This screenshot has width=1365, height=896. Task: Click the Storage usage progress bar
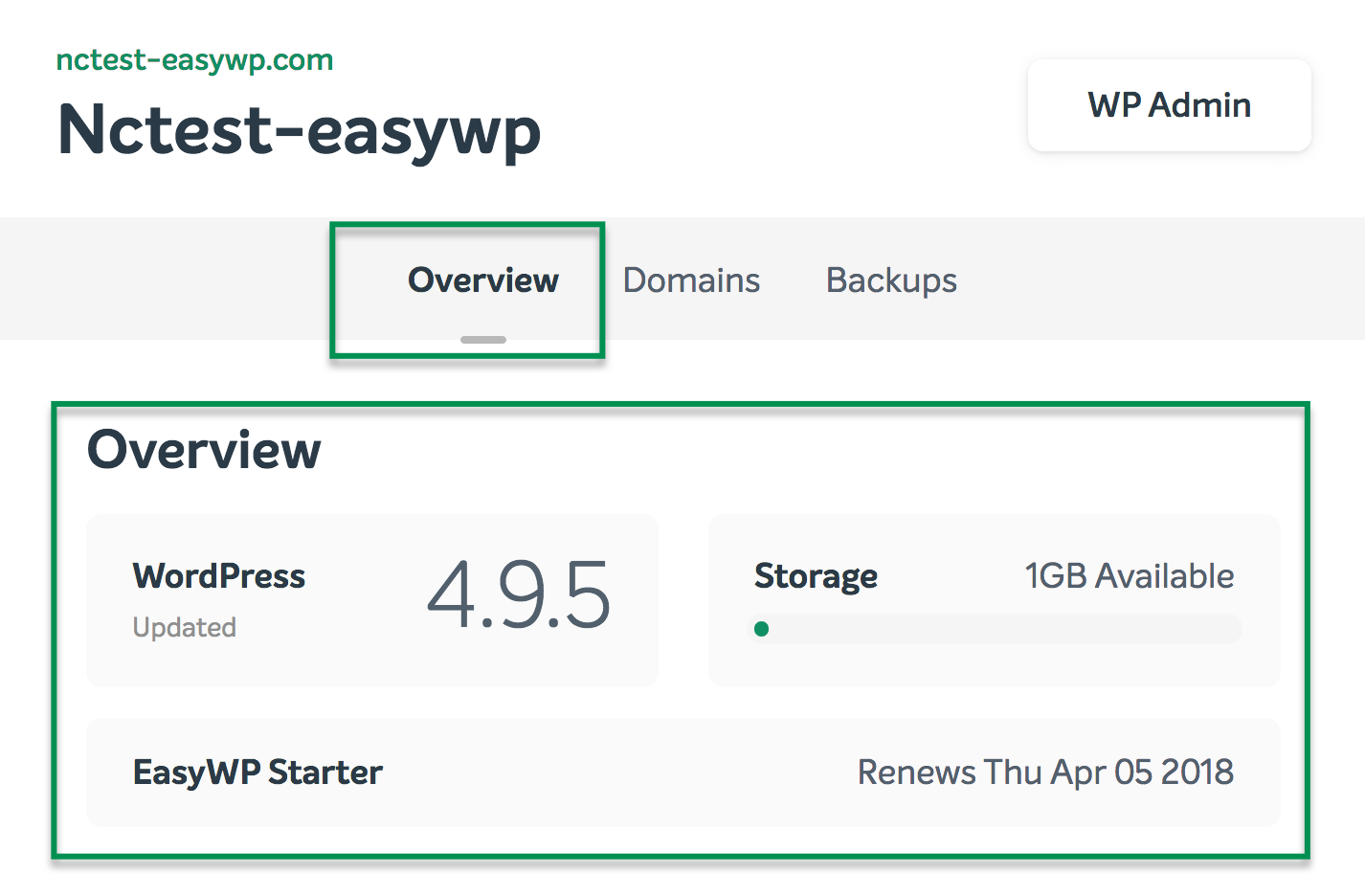pos(995,629)
